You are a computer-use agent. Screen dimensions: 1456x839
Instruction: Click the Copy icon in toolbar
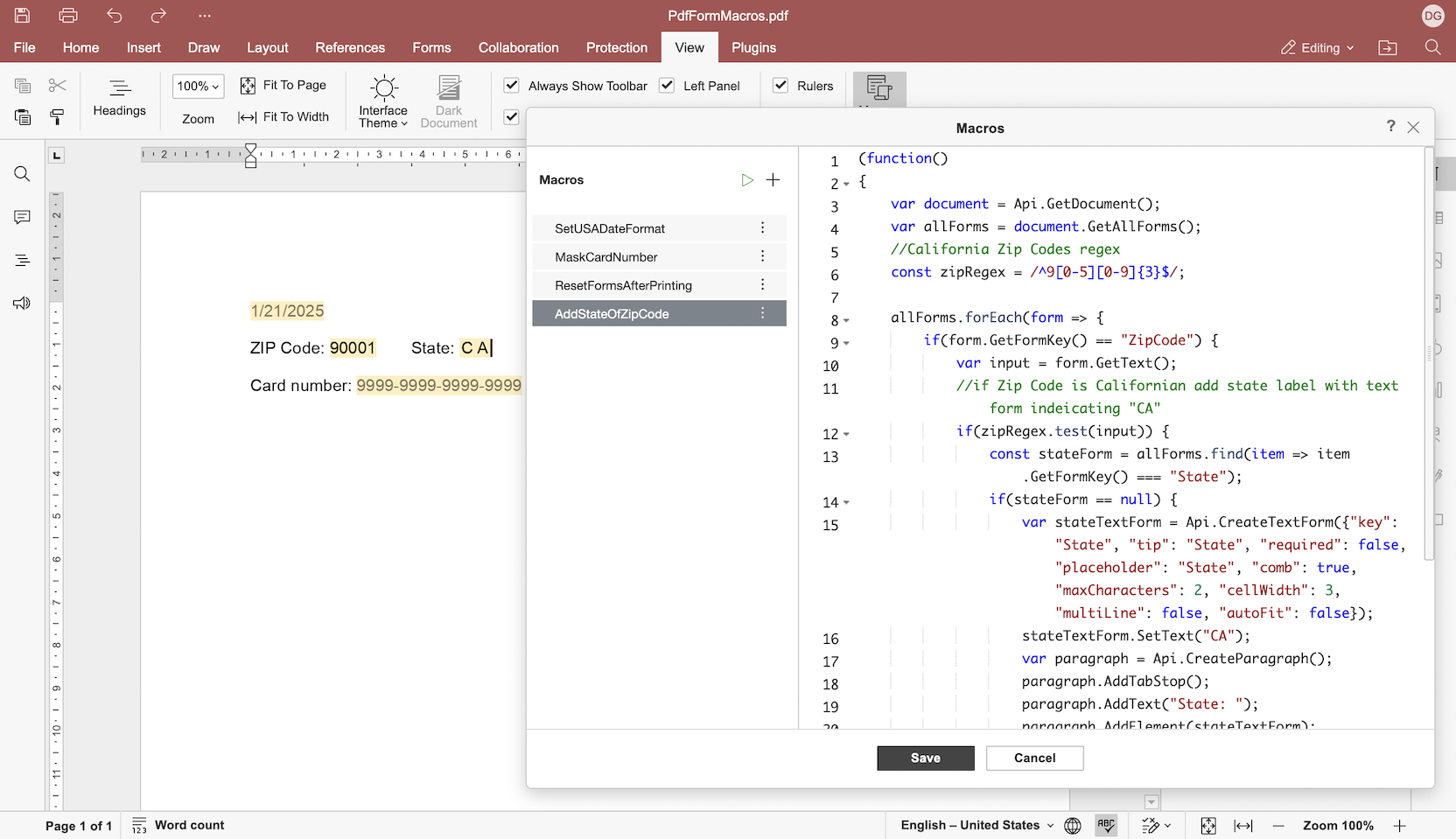point(23,86)
